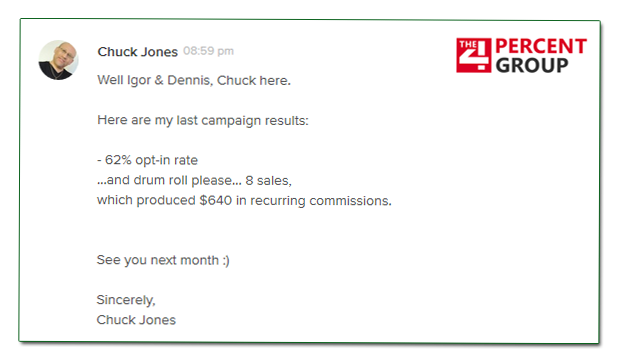
Task: Click the '62% opt-in rate' line
Action: click(x=147, y=160)
